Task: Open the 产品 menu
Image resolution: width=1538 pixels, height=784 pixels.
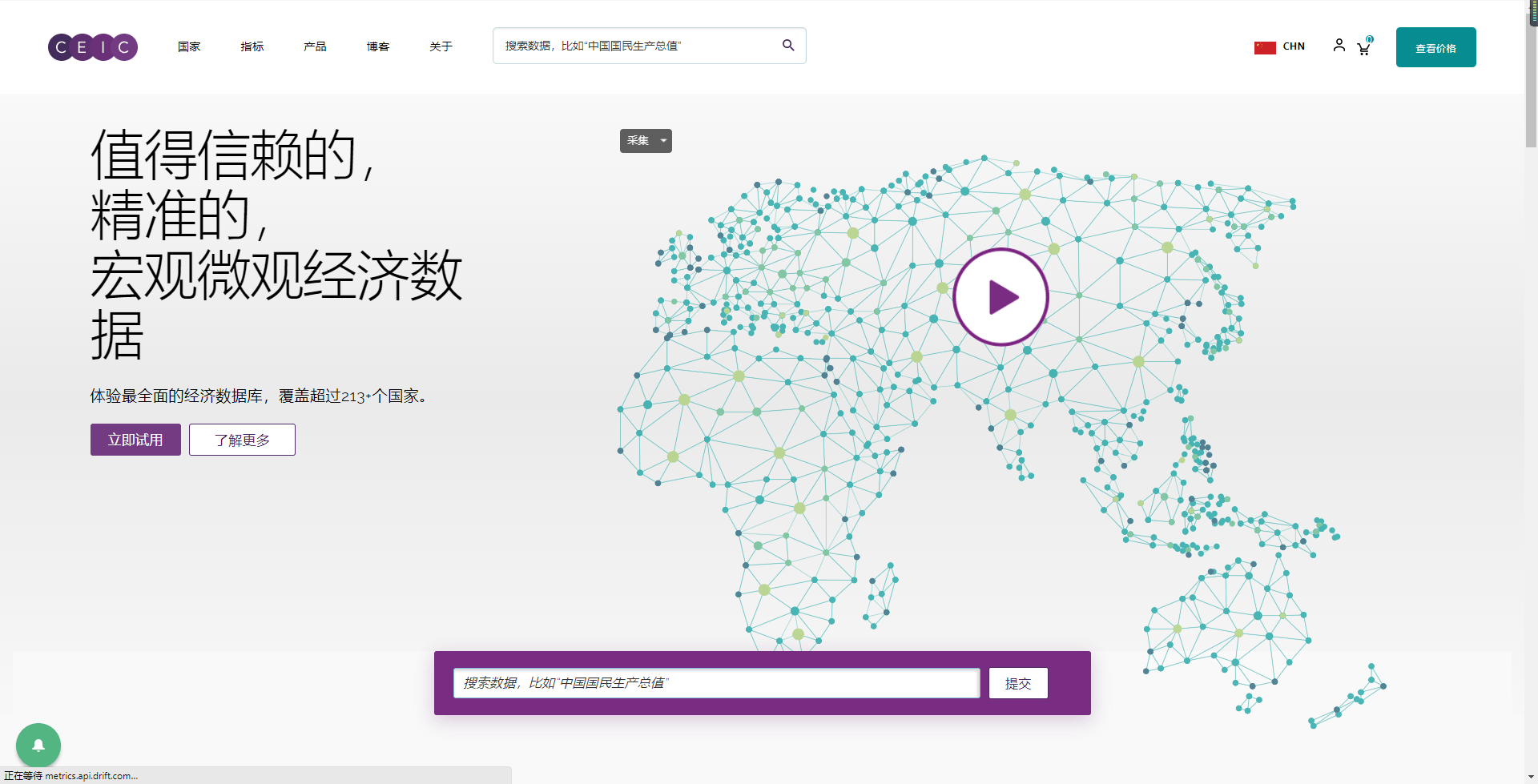Action: (x=315, y=46)
